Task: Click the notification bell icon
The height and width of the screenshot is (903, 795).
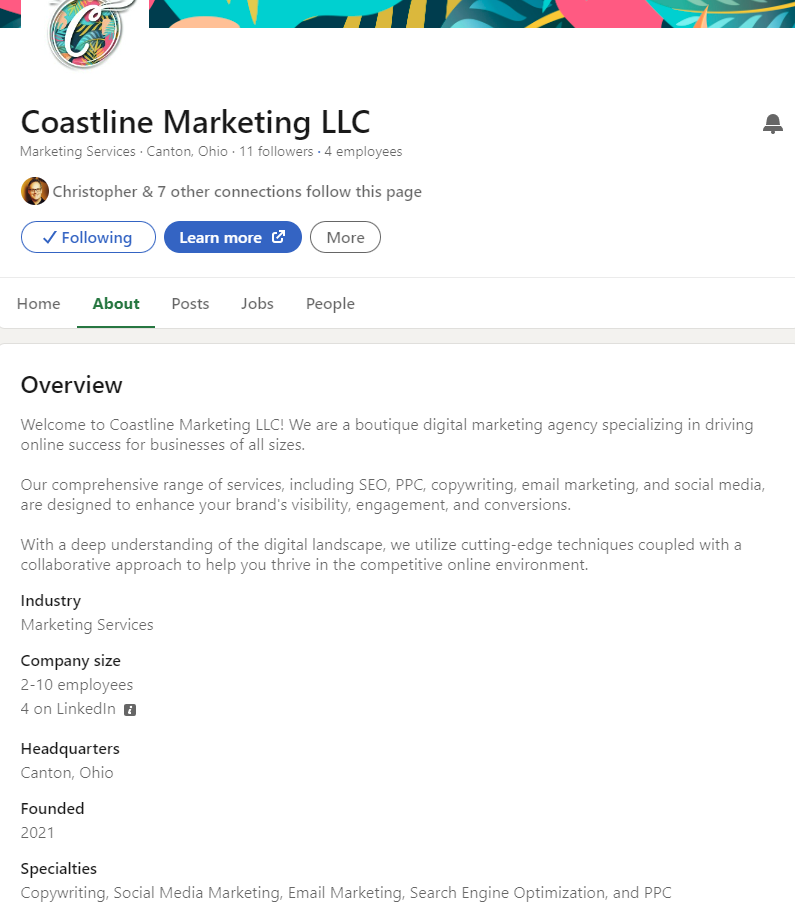Action: pyautogui.click(x=772, y=124)
